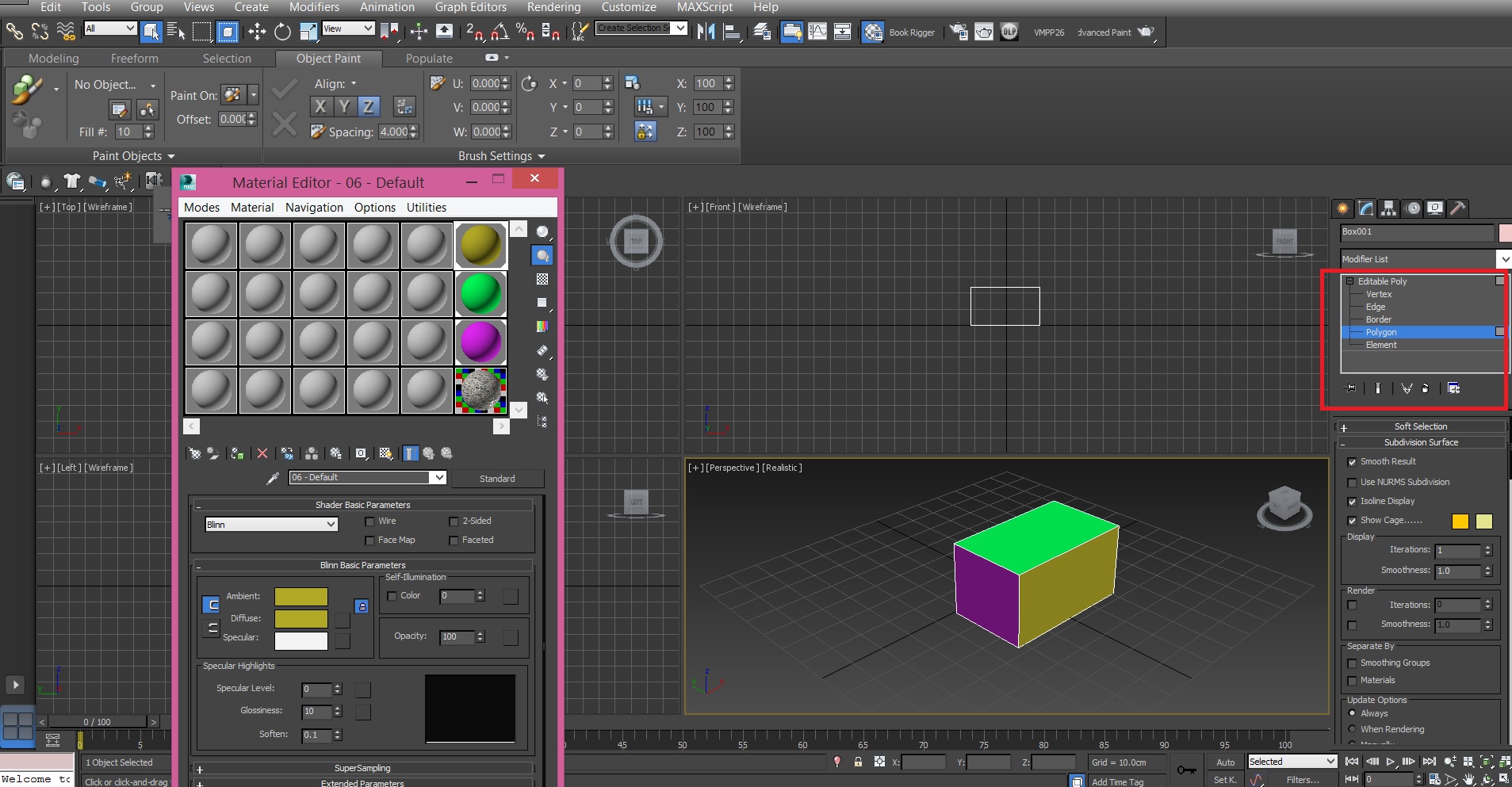Open the View reference coordinate dropdown
Viewport: 1512px width, 787px height.
click(348, 29)
